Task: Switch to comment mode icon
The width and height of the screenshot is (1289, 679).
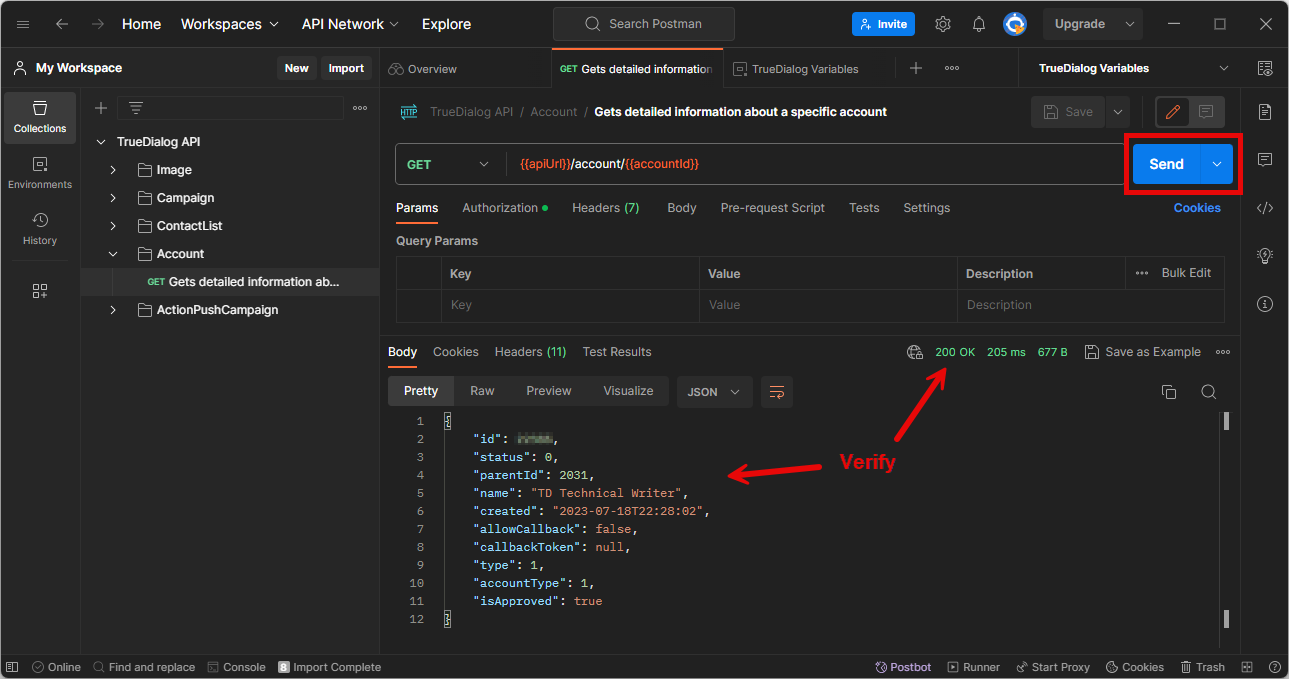Action: pos(1206,112)
